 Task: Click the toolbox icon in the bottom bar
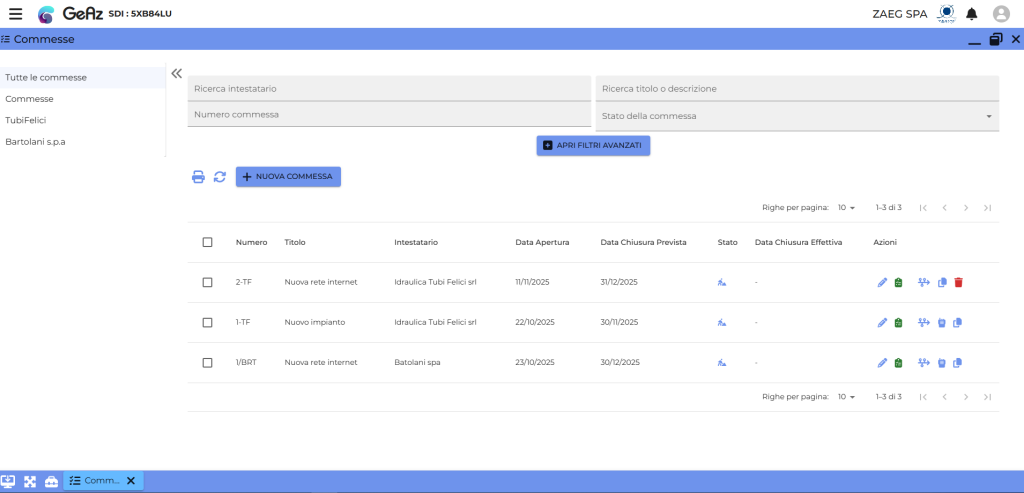tap(51, 481)
